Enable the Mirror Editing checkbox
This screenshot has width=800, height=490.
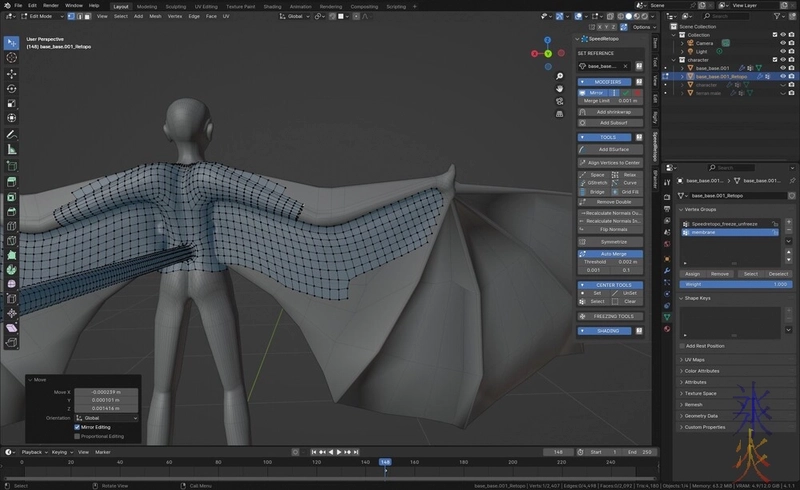click(78, 427)
